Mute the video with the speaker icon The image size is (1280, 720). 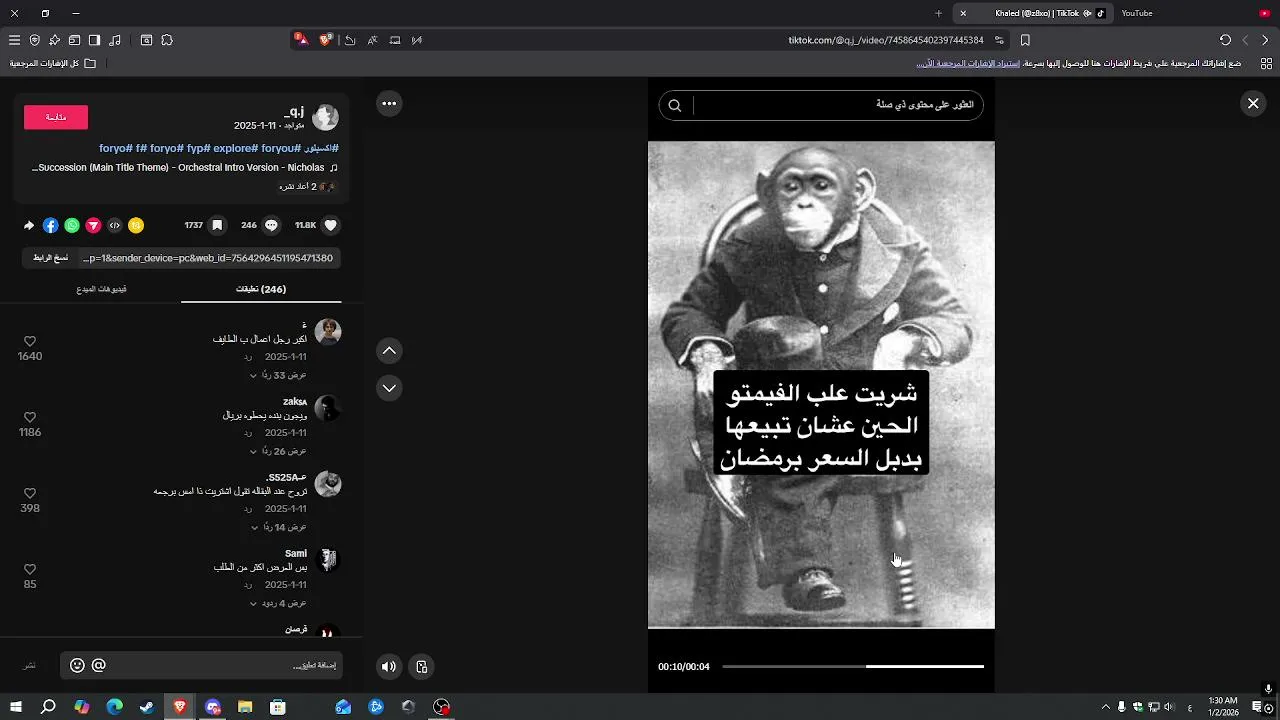pos(389,667)
